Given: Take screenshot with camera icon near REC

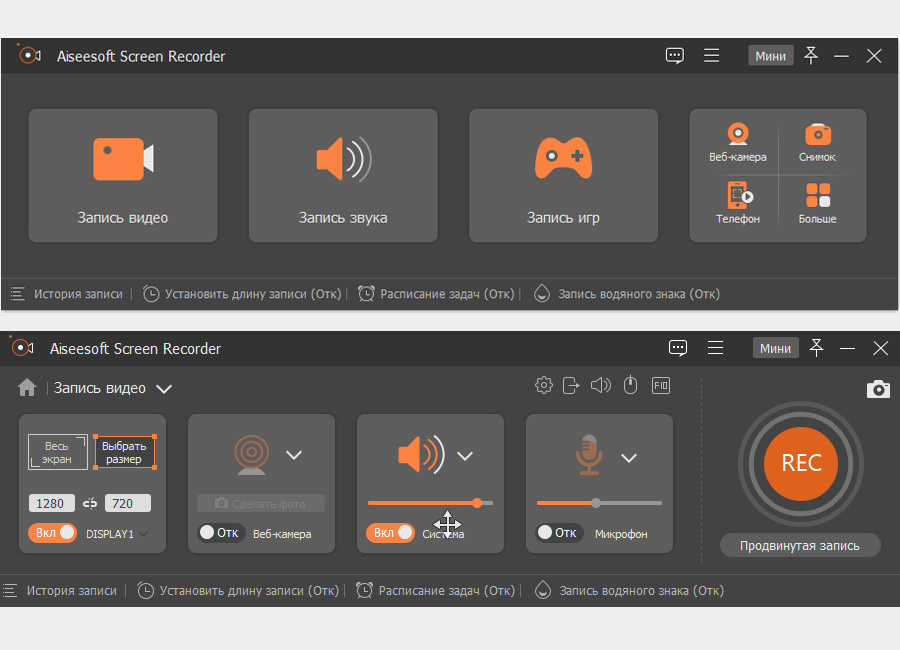Looking at the screenshot, I should (878, 389).
